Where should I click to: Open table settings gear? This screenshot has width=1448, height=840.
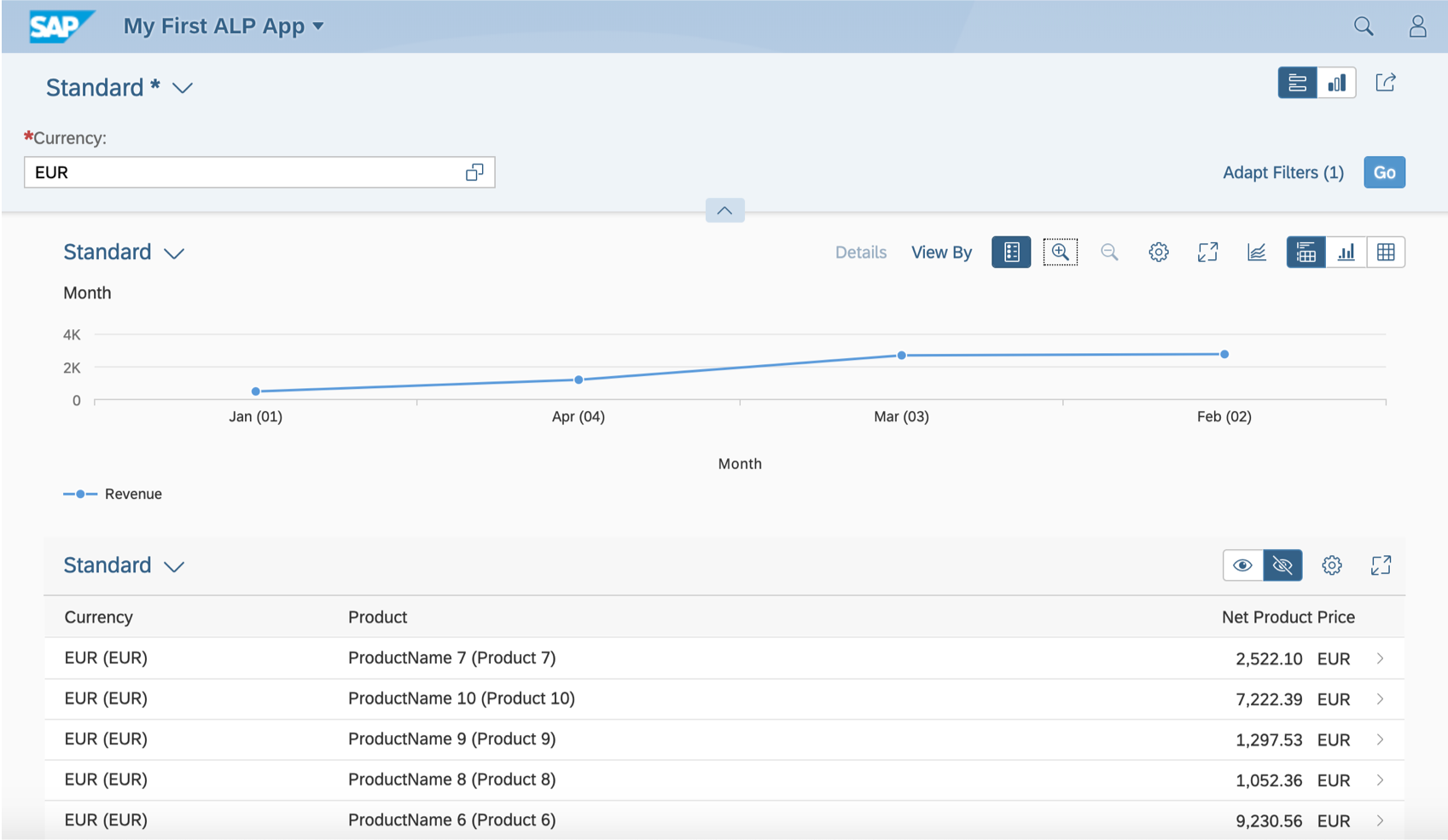[x=1332, y=565]
